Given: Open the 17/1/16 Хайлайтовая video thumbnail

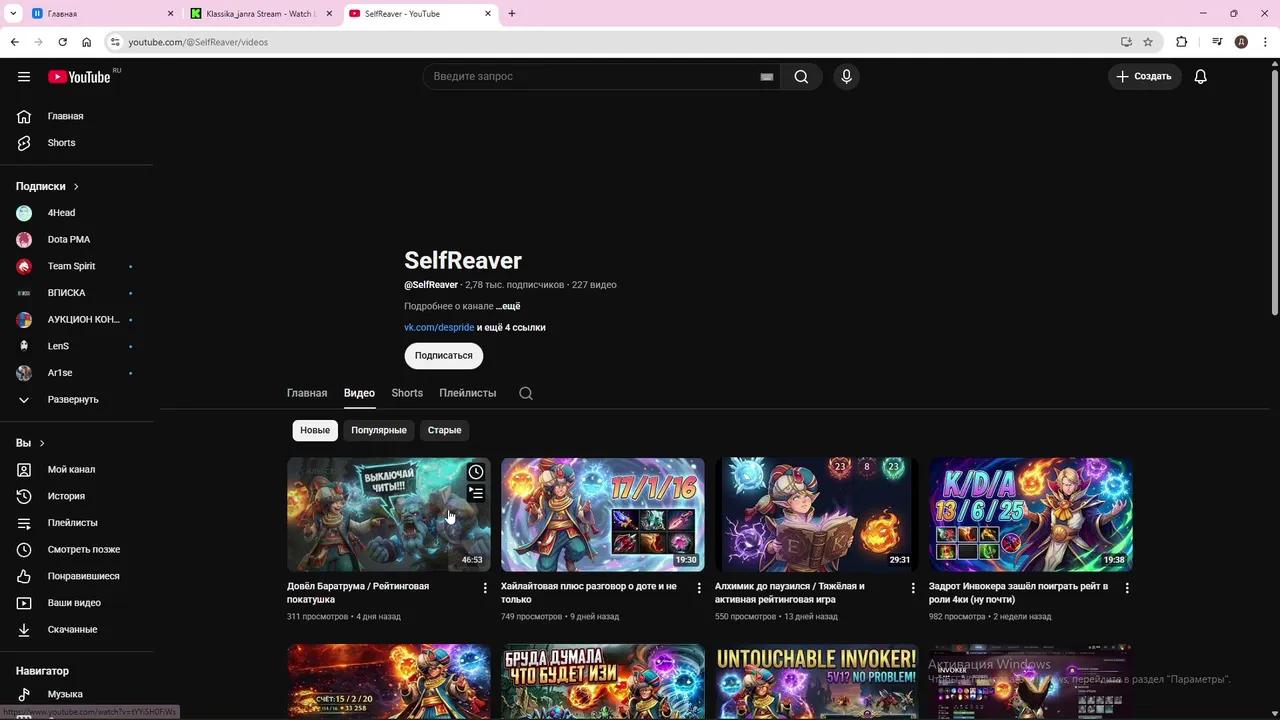Looking at the screenshot, I should (603, 515).
